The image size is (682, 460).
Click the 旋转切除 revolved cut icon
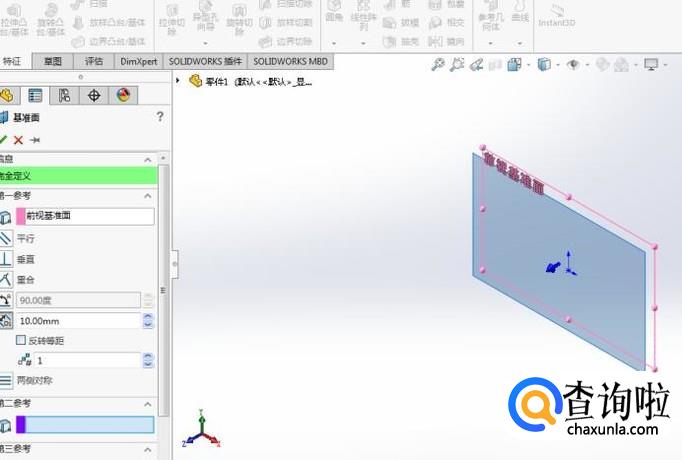pyautogui.click(x=239, y=20)
